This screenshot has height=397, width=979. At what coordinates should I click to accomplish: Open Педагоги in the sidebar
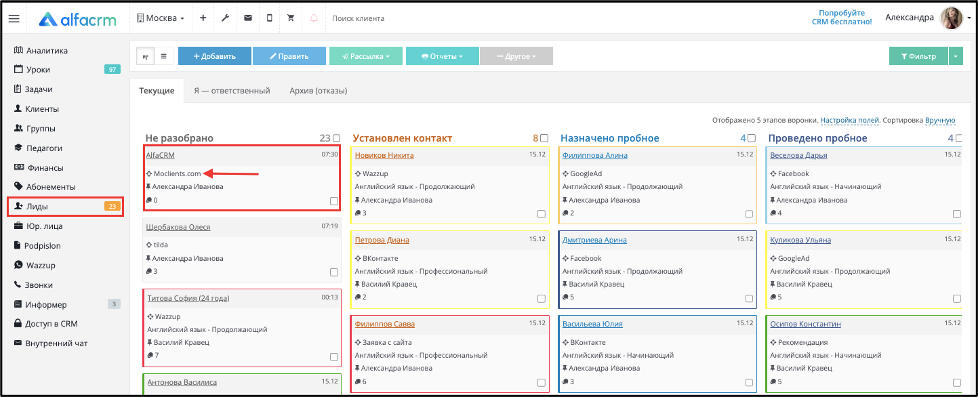[x=44, y=148]
